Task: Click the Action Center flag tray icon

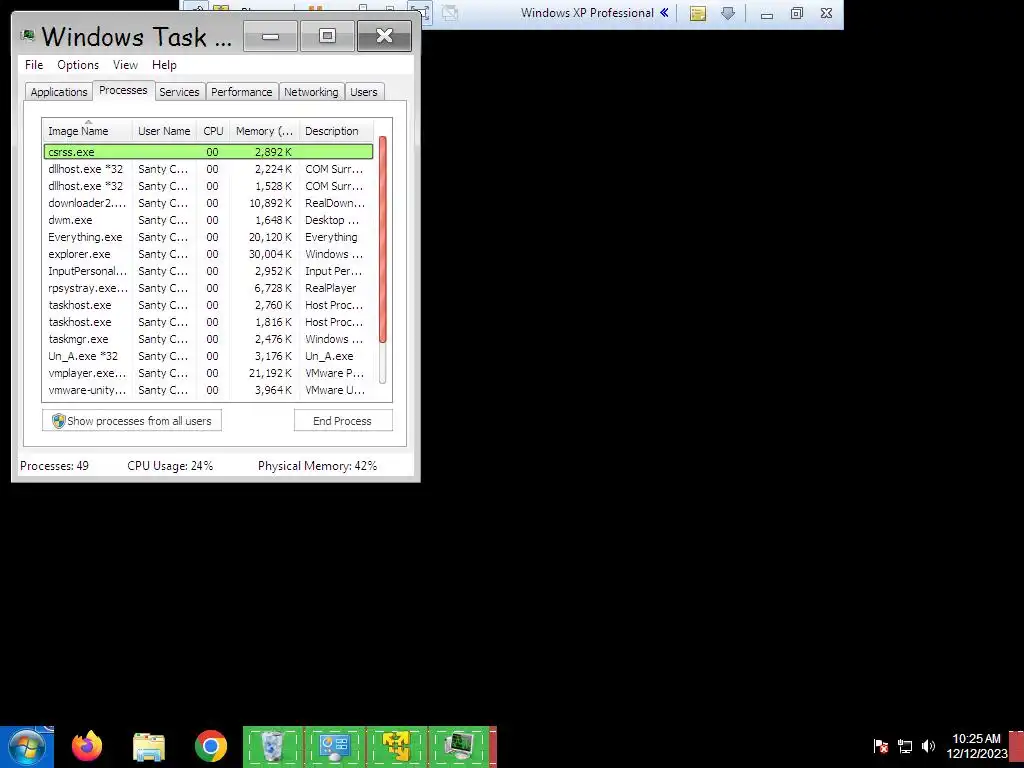Action: point(880,746)
